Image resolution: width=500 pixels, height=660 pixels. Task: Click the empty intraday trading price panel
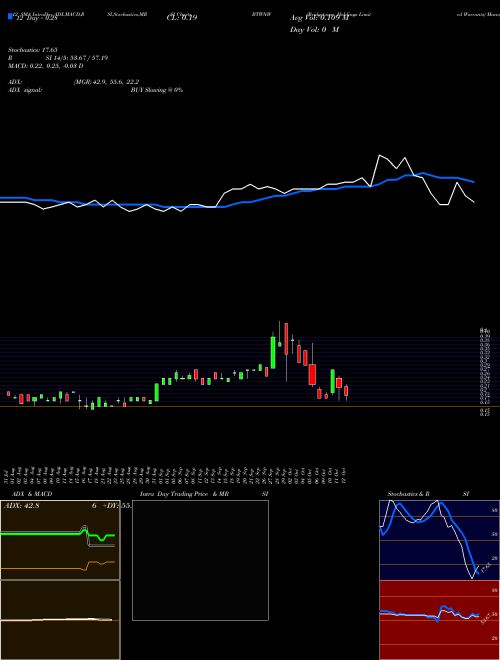point(200,560)
